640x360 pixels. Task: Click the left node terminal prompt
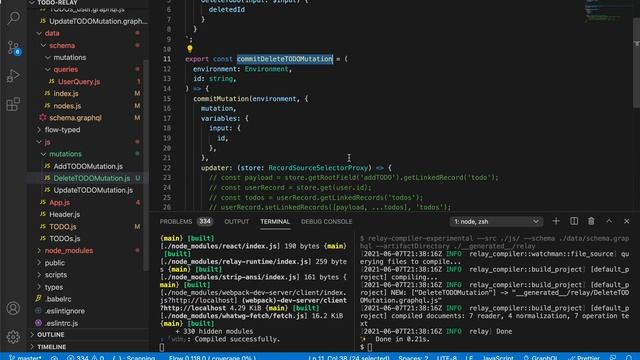162,347
